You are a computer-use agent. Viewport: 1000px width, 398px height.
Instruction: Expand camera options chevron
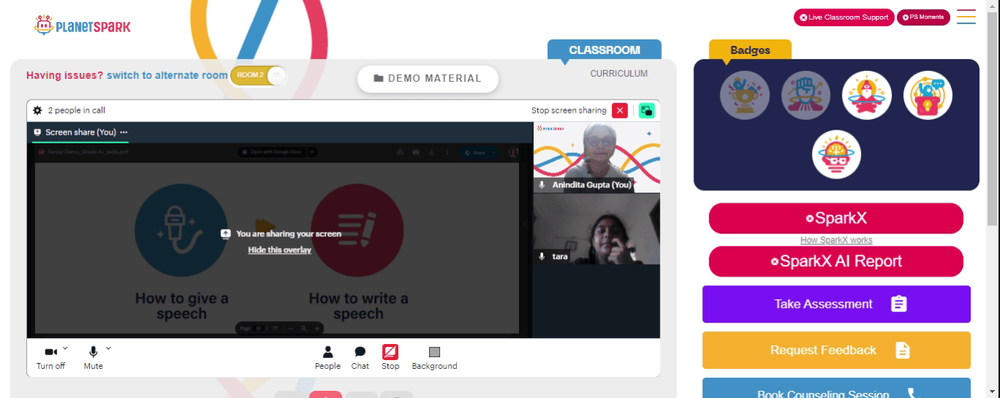[x=65, y=348]
